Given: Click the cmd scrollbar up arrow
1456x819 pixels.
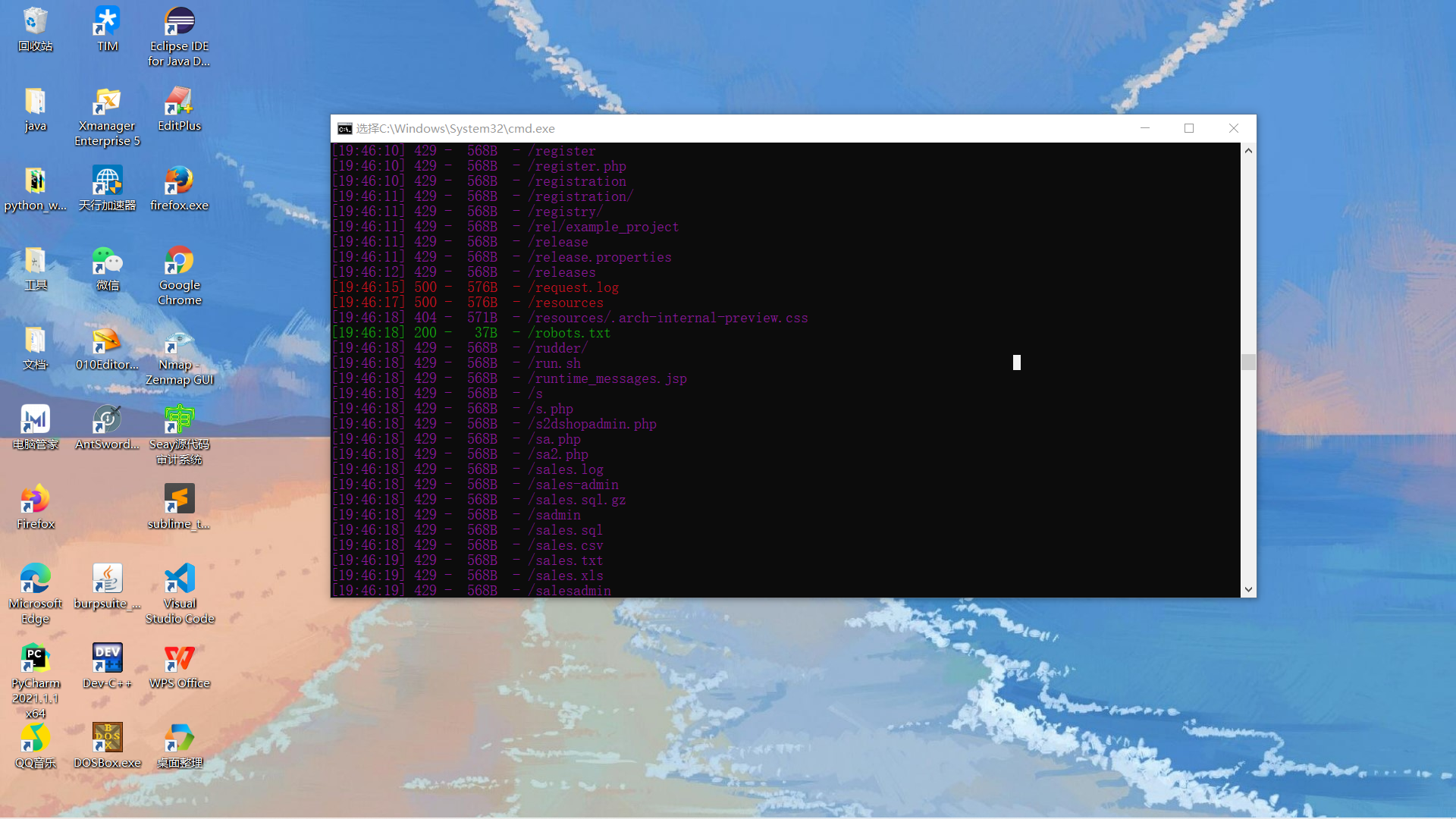Looking at the screenshot, I should point(1248,151).
